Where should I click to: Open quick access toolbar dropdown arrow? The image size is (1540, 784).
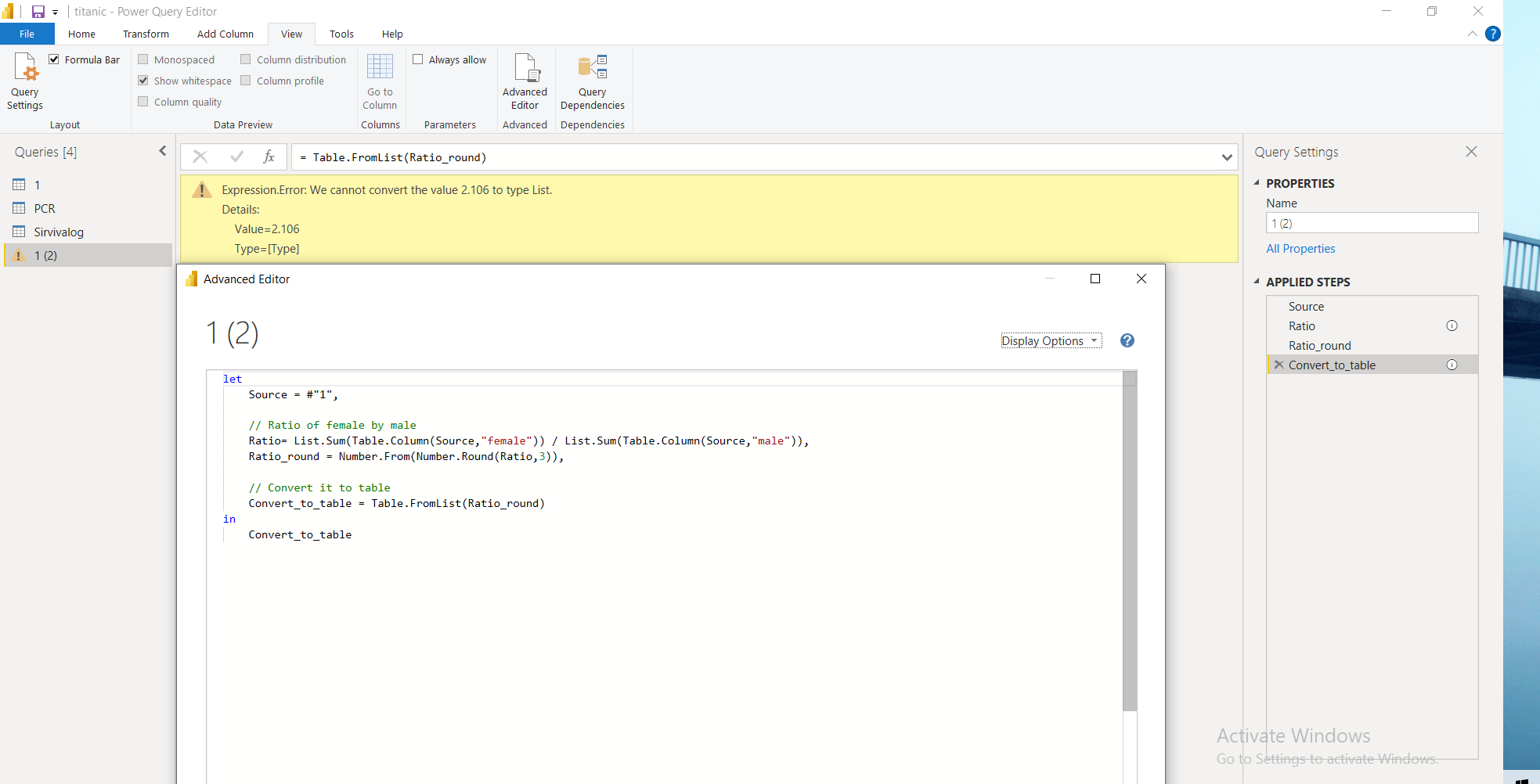[55, 13]
